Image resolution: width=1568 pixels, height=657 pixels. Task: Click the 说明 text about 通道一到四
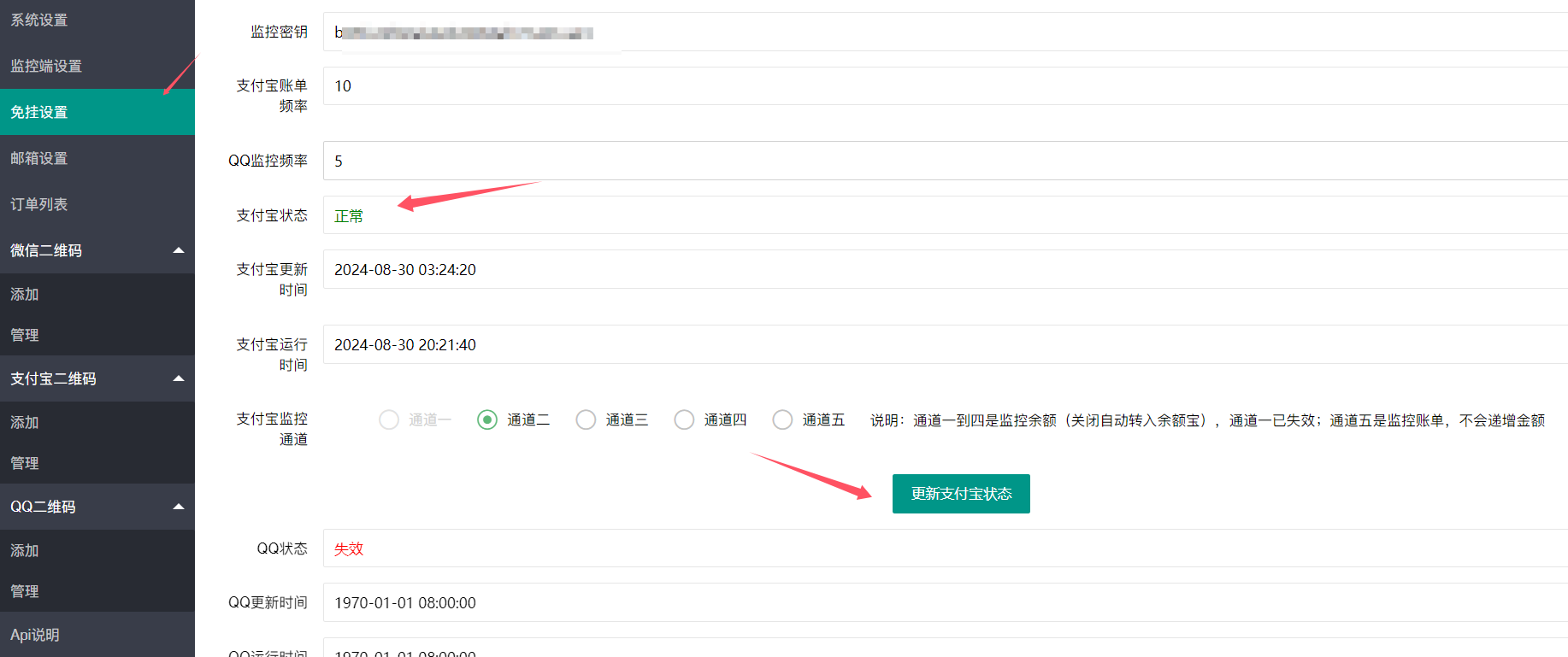[x=1207, y=420]
